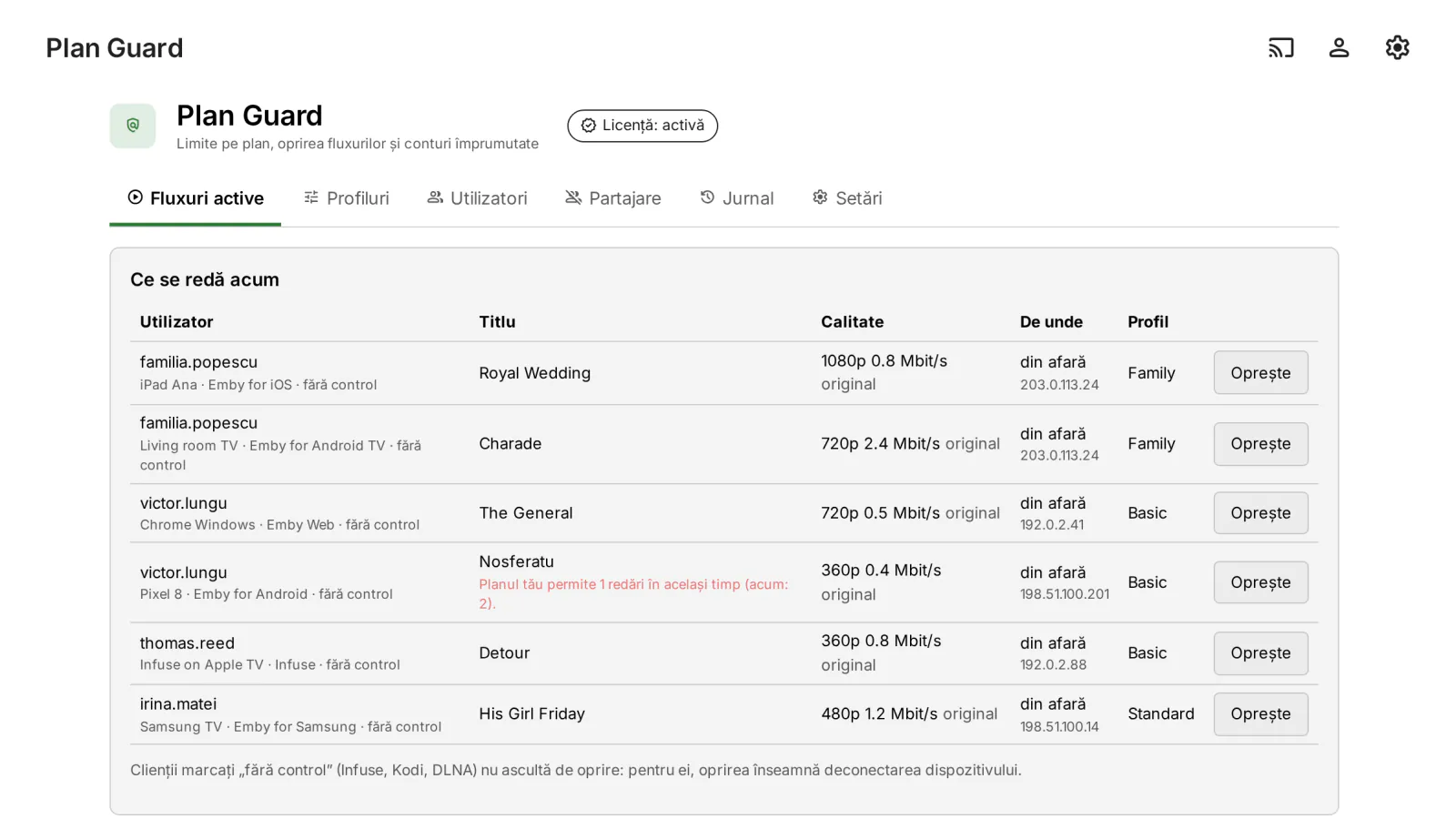Select the Royal Wedding title cell
The image size is (1456, 819).
pyautogui.click(x=534, y=373)
